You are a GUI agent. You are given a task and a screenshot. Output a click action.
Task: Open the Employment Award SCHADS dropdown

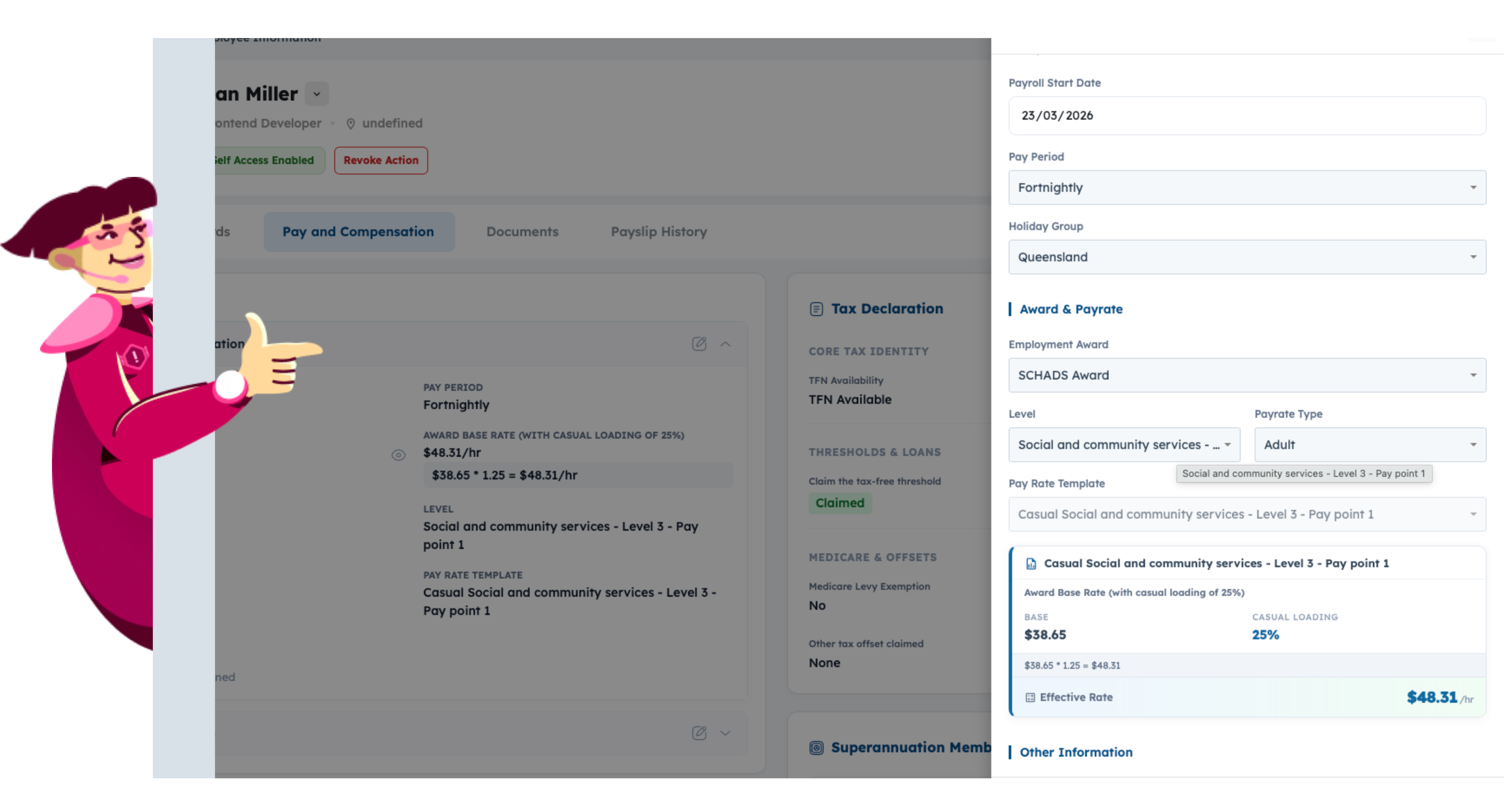click(1247, 375)
